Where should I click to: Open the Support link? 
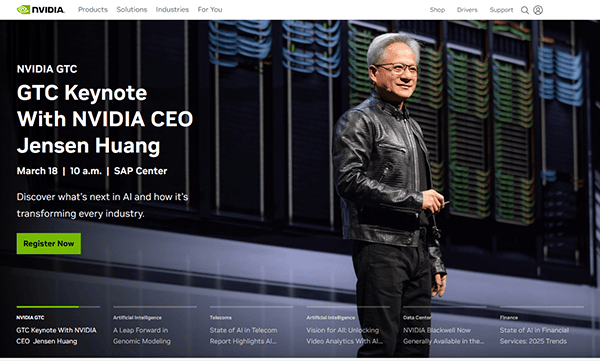point(501,10)
